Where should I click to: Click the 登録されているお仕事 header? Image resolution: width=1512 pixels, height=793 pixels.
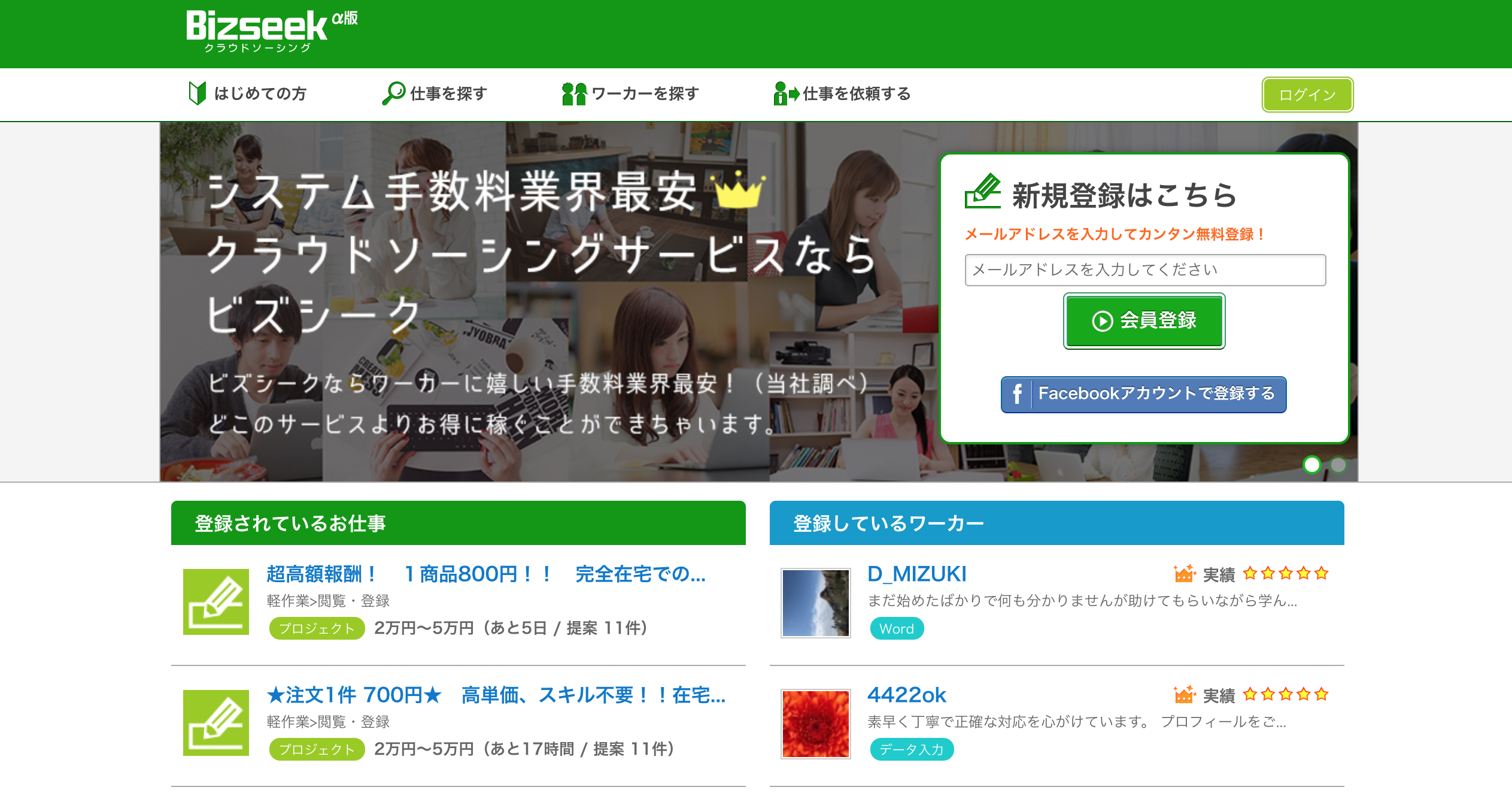click(459, 523)
